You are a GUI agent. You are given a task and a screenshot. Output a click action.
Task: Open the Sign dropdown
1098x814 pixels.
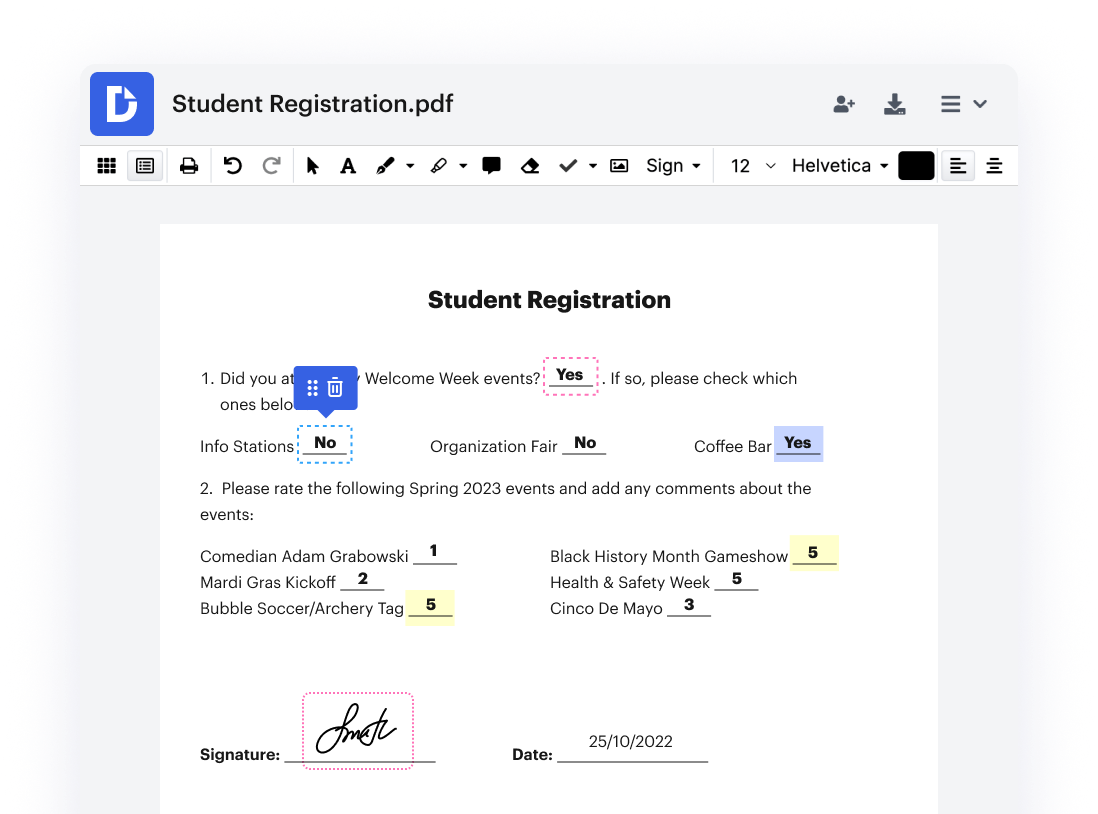coord(673,166)
